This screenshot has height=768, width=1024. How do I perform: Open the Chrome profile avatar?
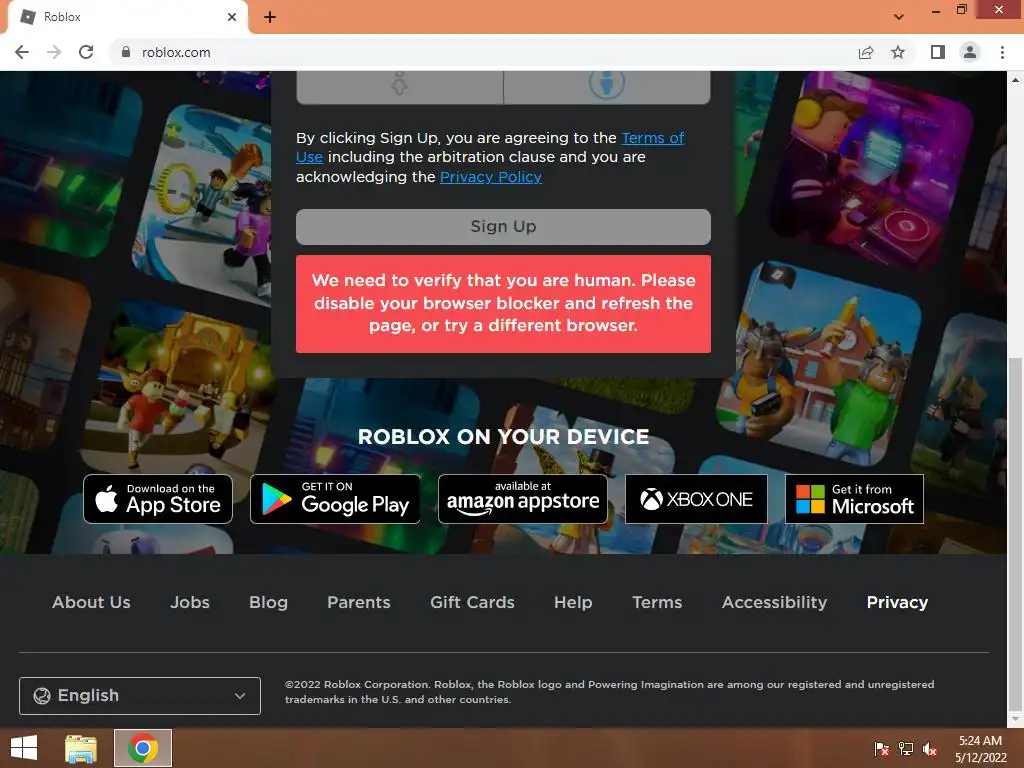pos(970,52)
